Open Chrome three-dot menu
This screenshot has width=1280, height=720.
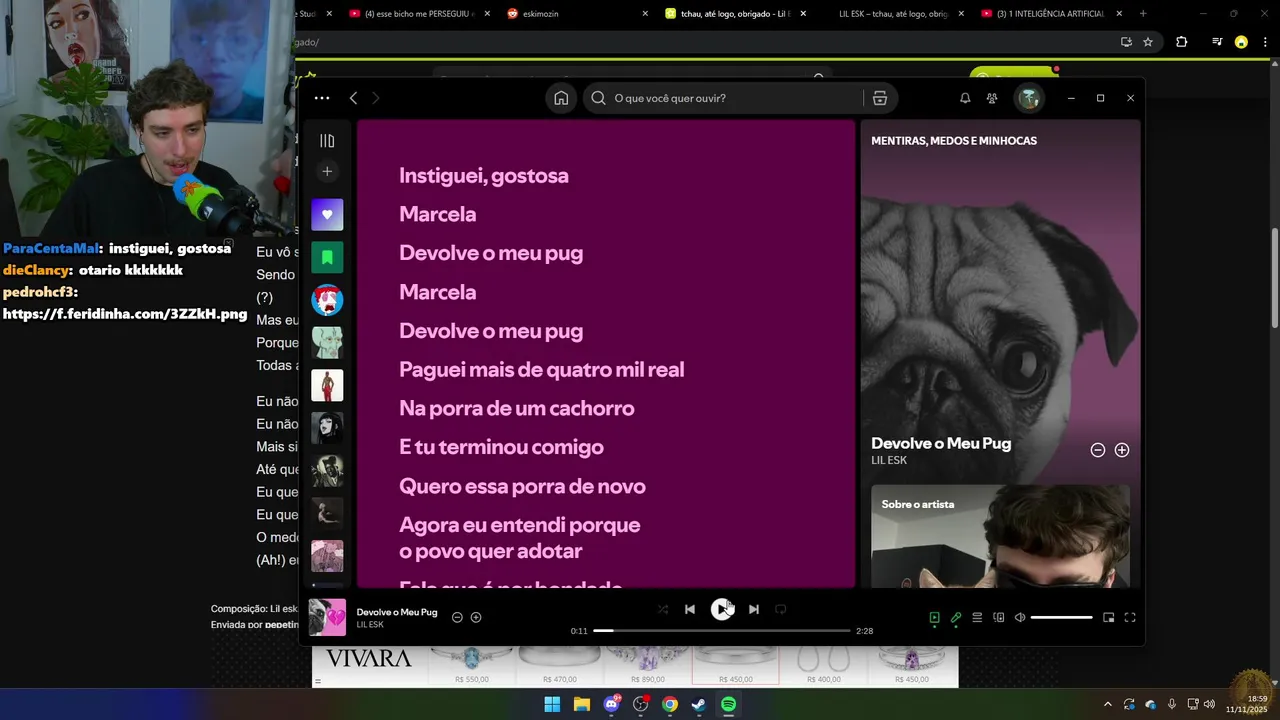point(1265,42)
